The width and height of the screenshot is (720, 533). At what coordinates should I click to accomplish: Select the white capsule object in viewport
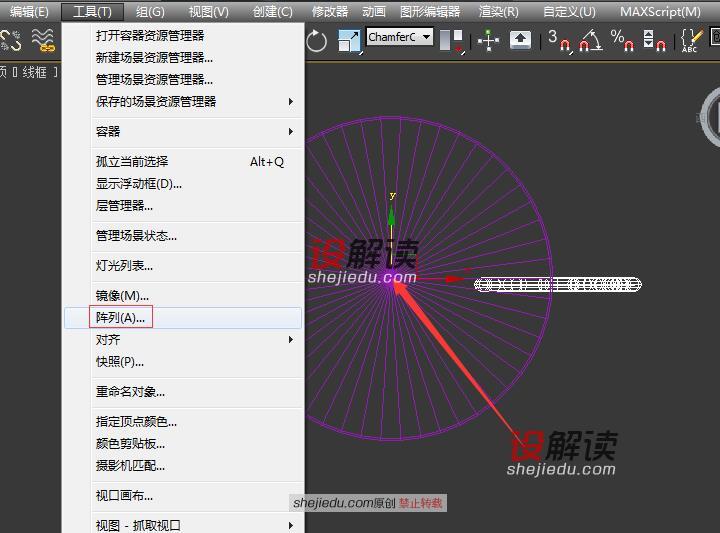coord(557,285)
